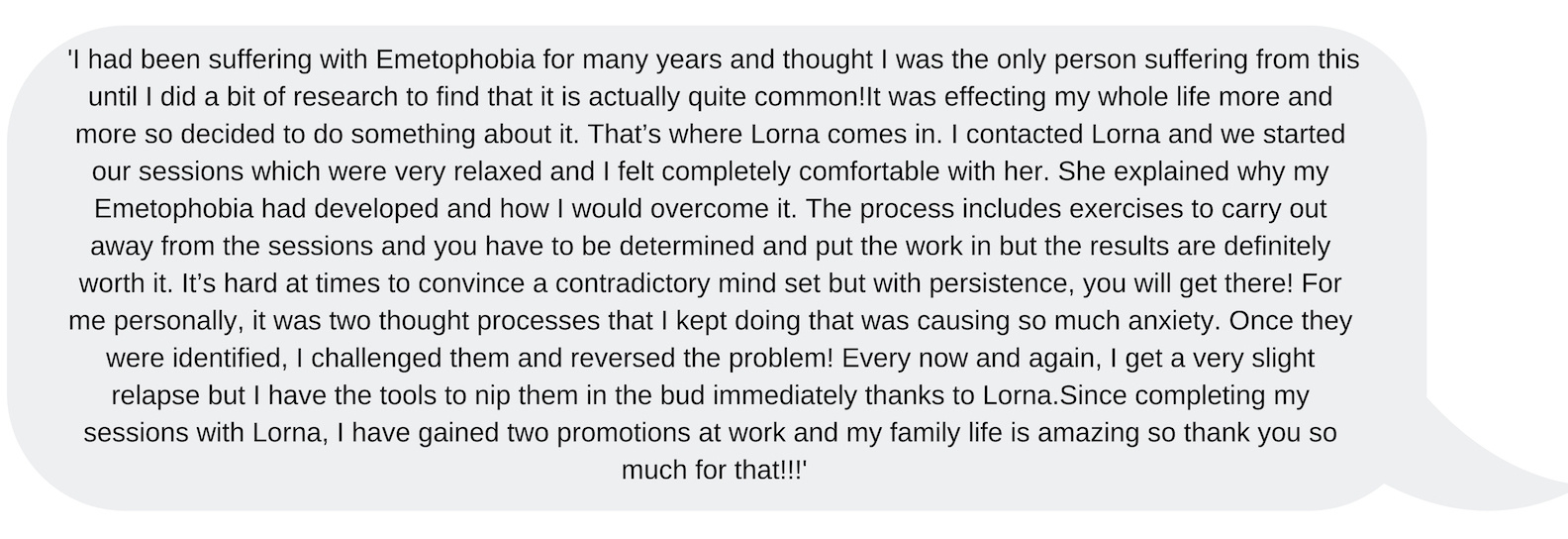Click the words 'contradictory mind set'
1568x539 pixels.
click(x=688, y=283)
